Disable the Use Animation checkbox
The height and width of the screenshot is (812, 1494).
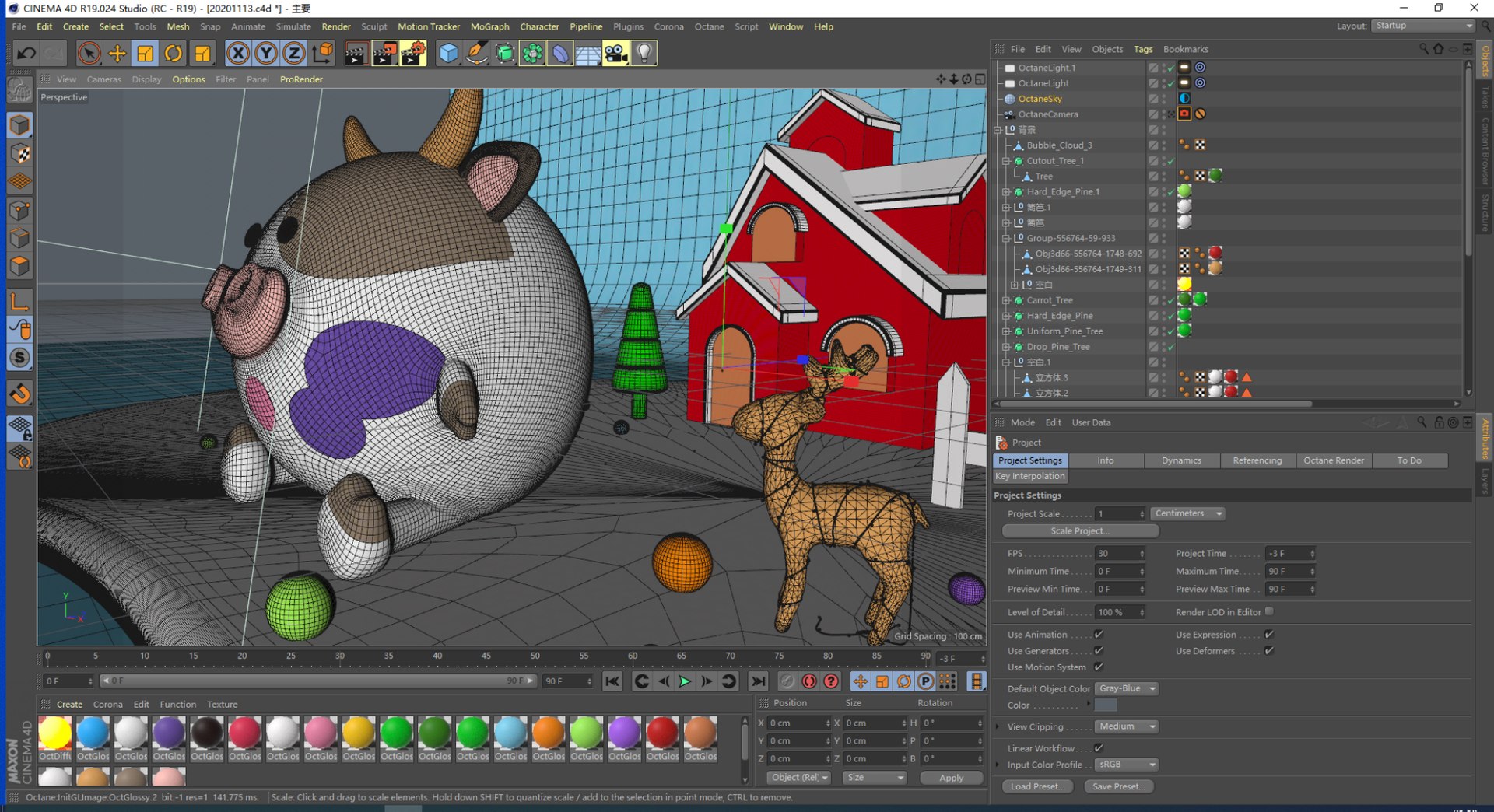click(x=1099, y=635)
